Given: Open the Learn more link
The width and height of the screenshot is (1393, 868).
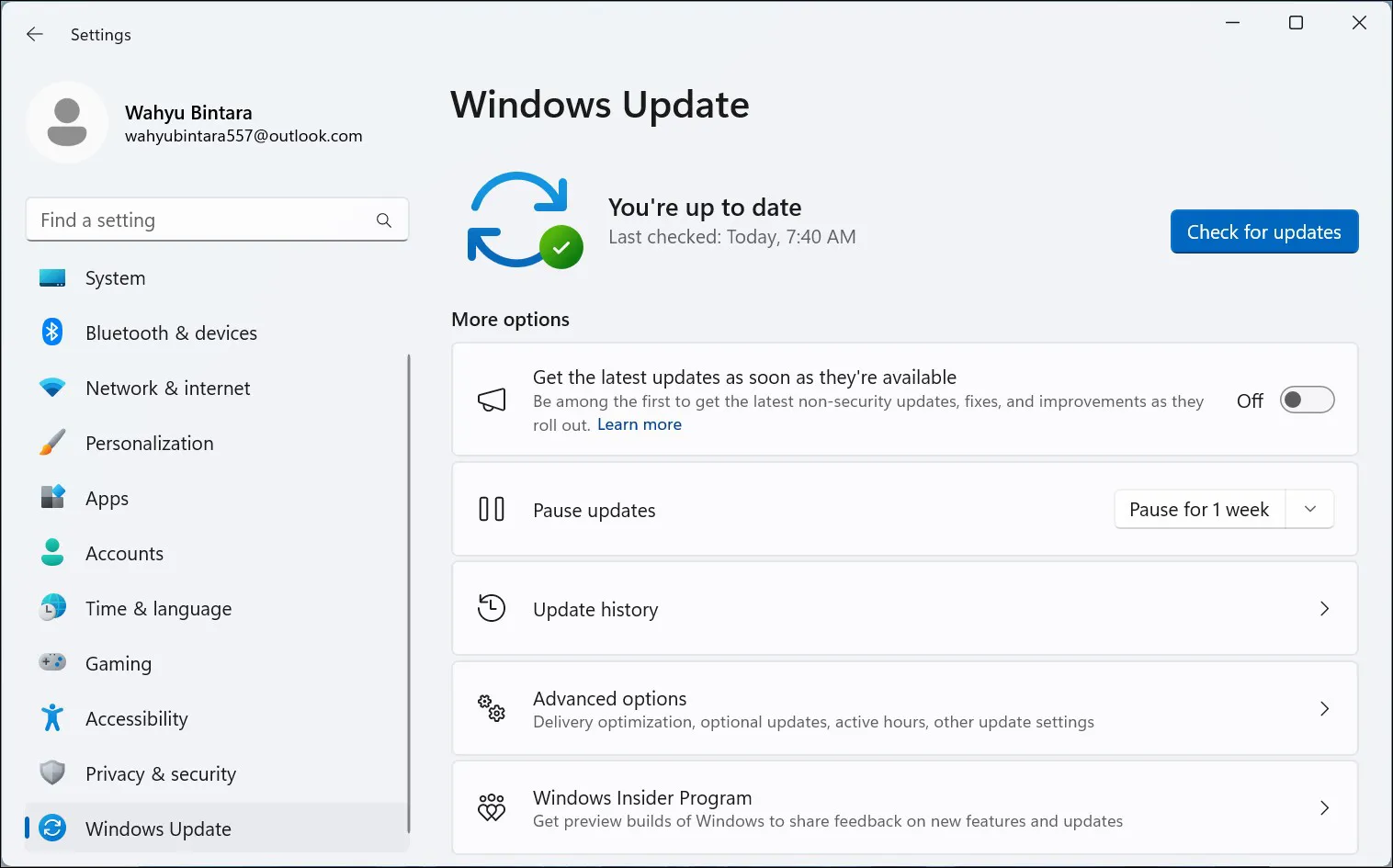Looking at the screenshot, I should 639,423.
